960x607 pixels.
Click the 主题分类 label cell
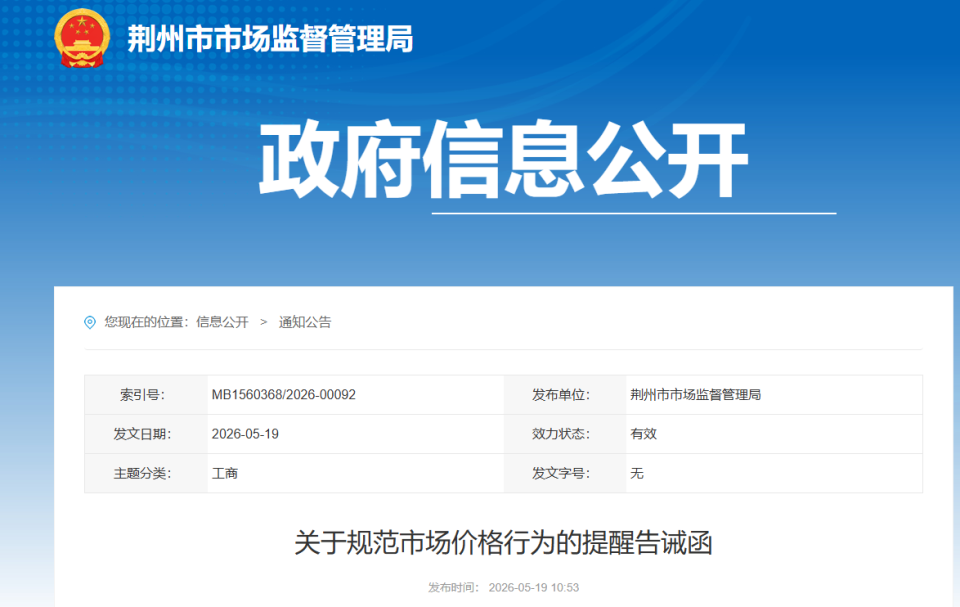pos(146,473)
